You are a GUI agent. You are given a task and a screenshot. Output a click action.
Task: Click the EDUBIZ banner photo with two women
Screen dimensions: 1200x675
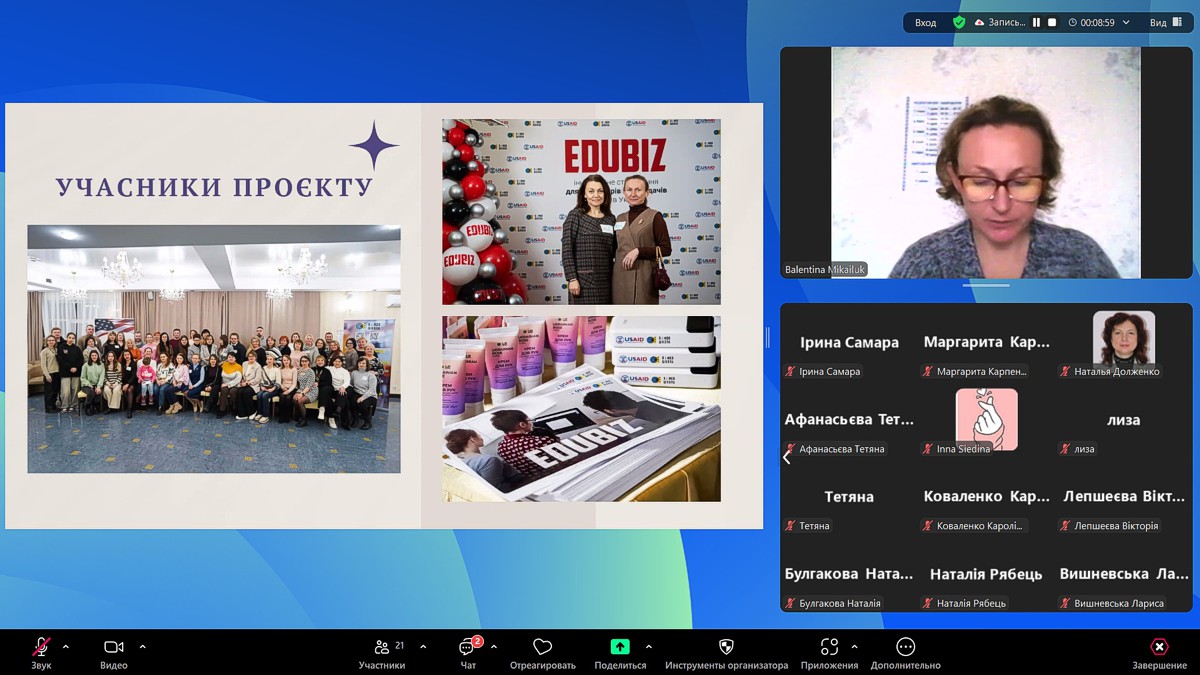(581, 212)
